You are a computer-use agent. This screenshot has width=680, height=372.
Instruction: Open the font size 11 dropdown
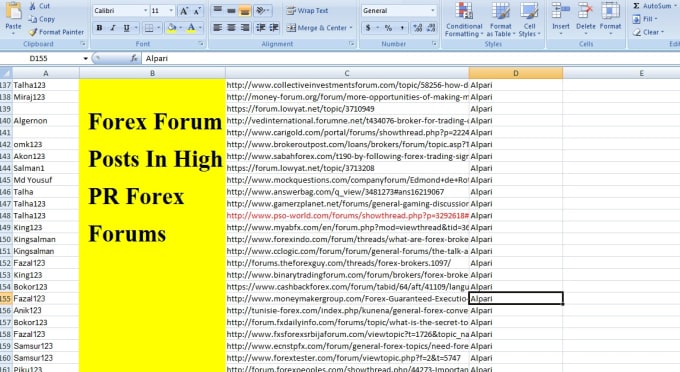point(171,10)
